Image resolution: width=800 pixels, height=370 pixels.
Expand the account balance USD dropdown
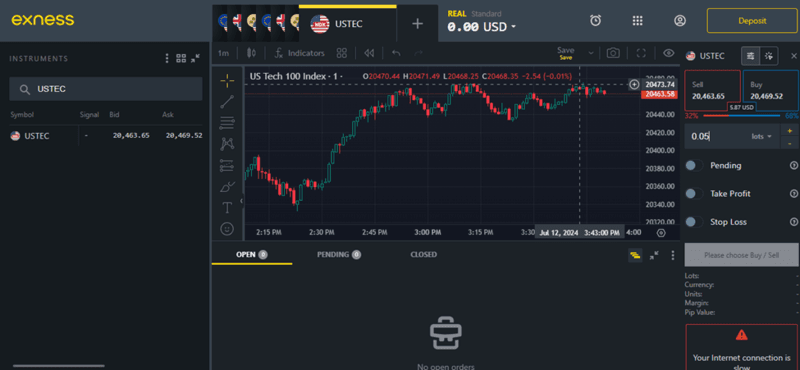coord(513,27)
